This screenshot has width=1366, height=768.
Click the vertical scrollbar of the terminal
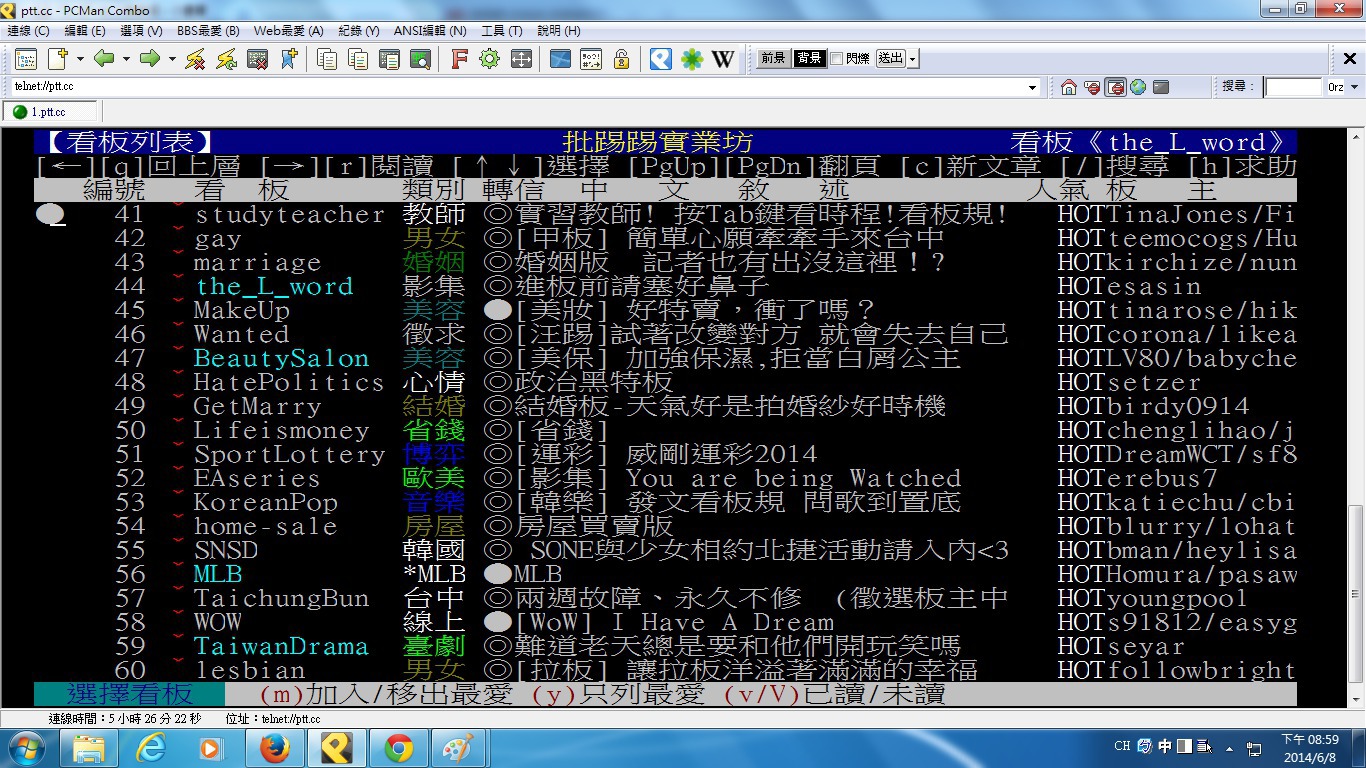click(x=1356, y=416)
